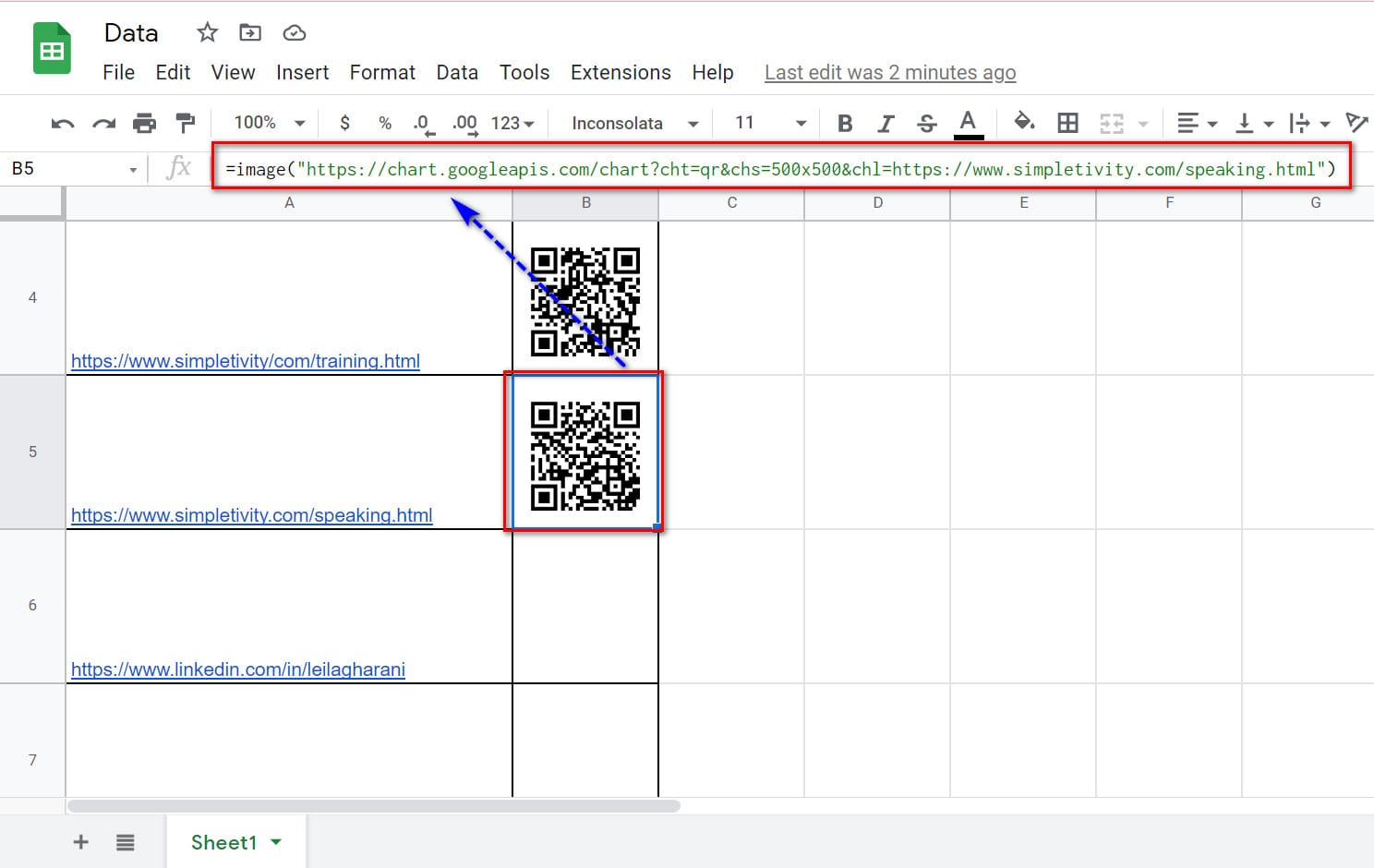Select the QR code in cell B5
This screenshot has height=868, width=1374.
[585, 455]
